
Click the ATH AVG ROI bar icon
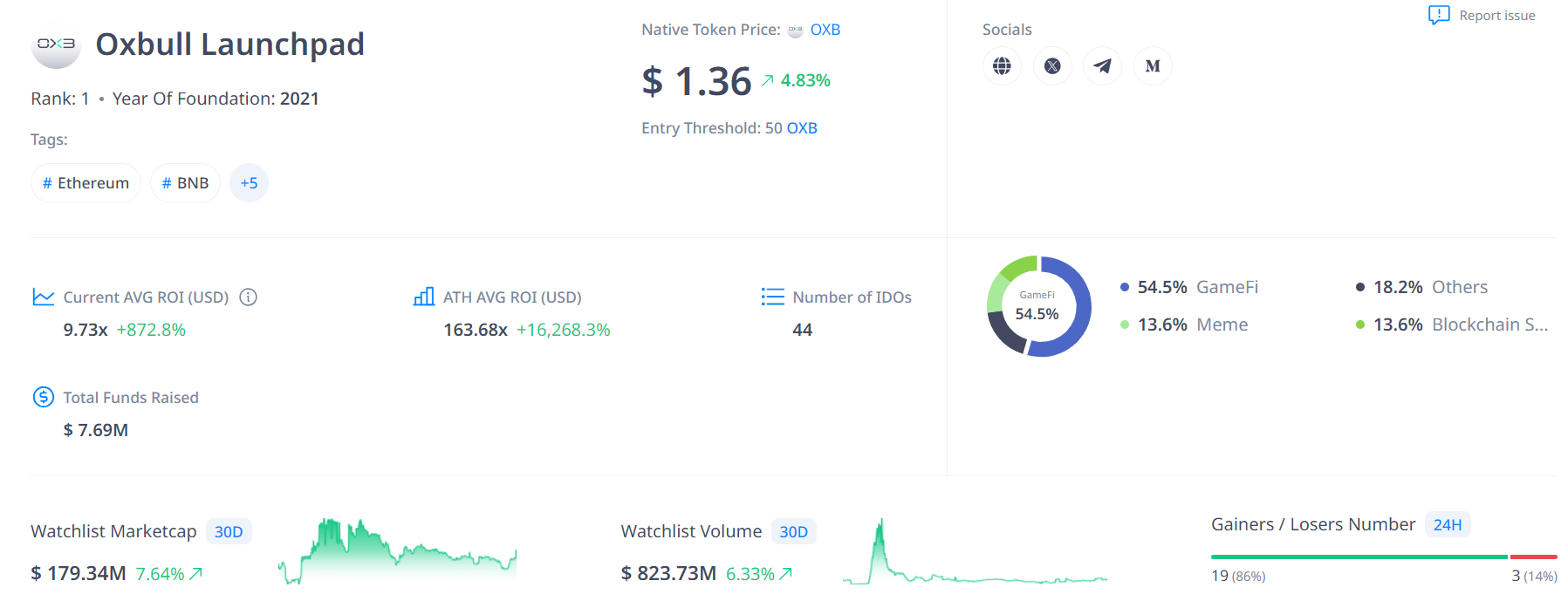tap(424, 297)
